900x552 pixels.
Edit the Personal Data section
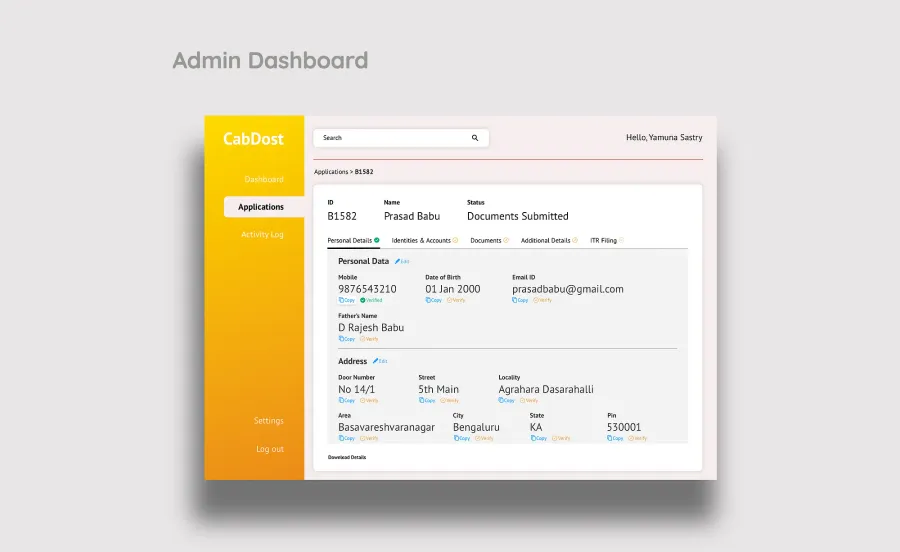pos(402,262)
